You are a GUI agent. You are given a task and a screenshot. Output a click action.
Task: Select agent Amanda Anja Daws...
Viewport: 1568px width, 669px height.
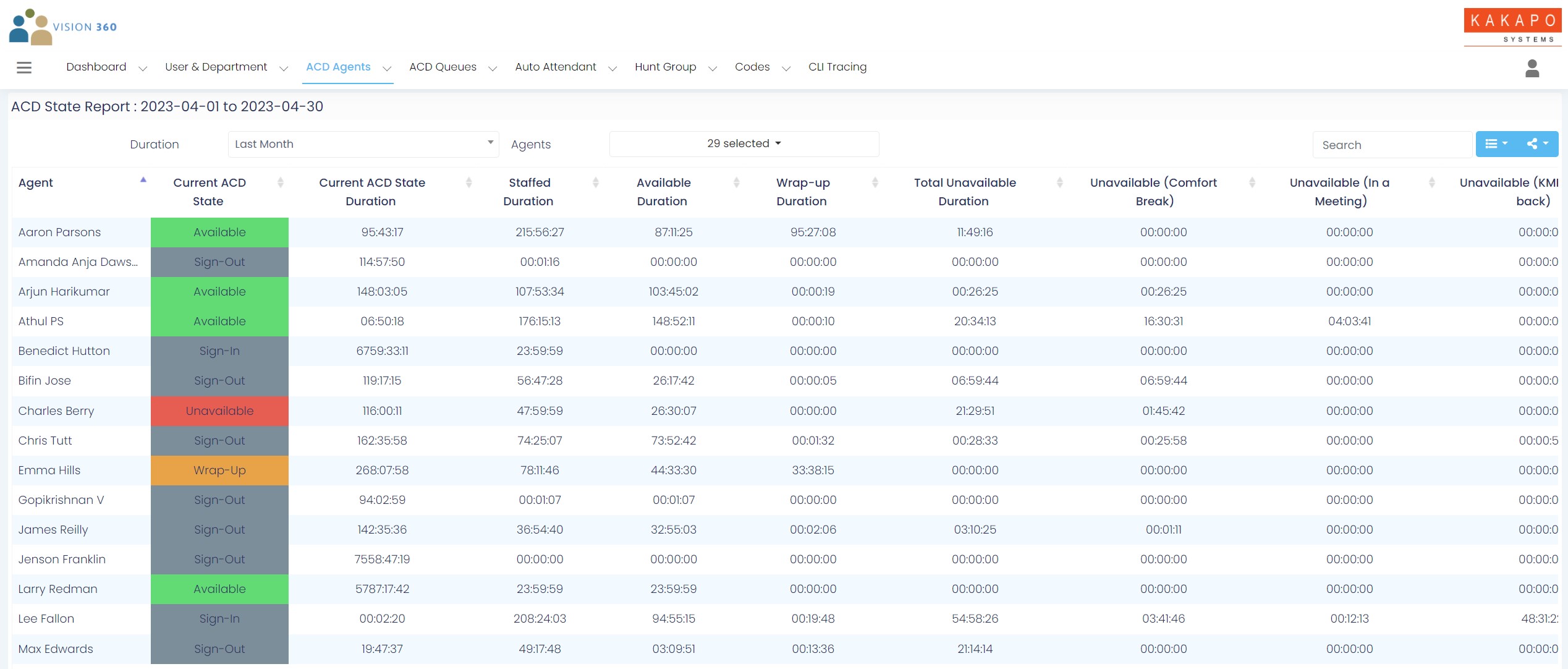78,262
